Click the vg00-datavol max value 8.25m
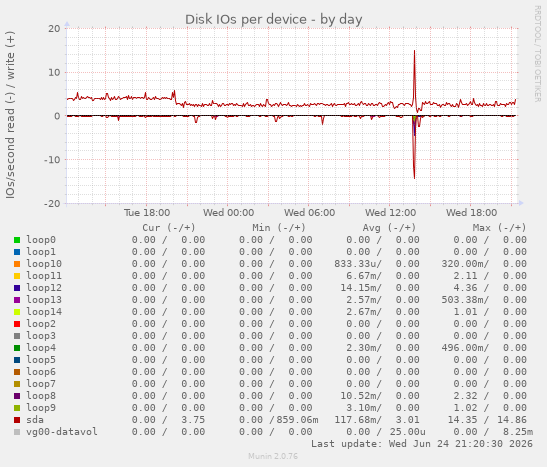This screenshot has width=547, height=467. (x=518, y=432)
